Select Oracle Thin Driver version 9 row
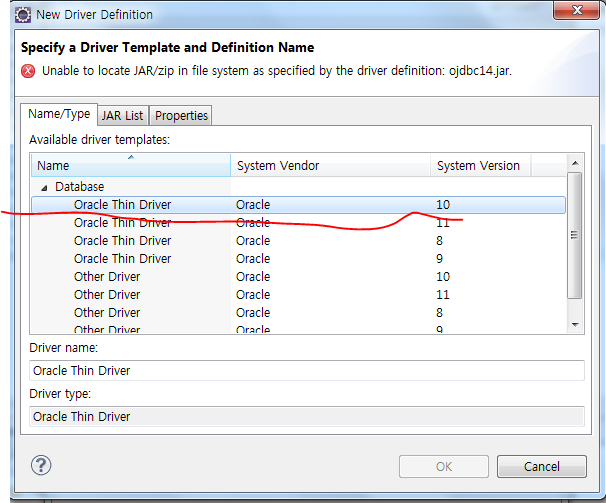 pyautogui.click(x=298, y=259)
